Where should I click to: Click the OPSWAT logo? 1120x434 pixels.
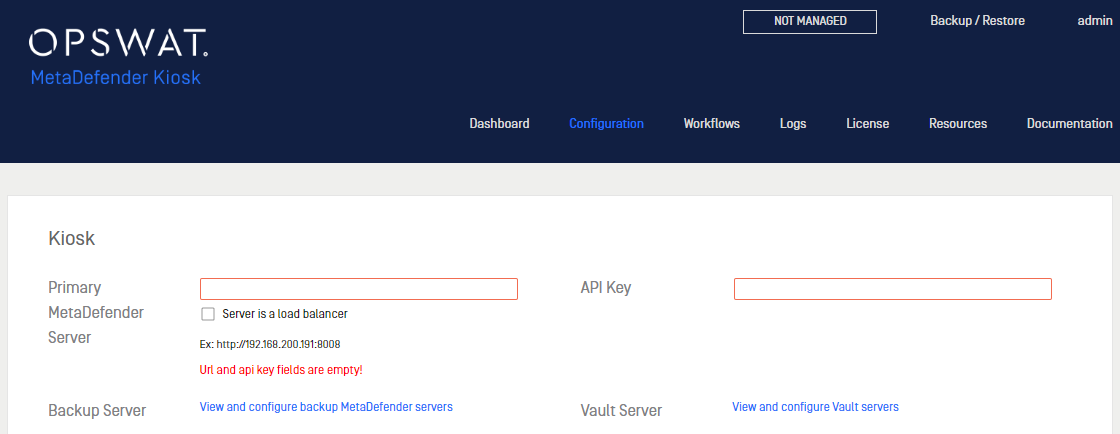(119, 44)
